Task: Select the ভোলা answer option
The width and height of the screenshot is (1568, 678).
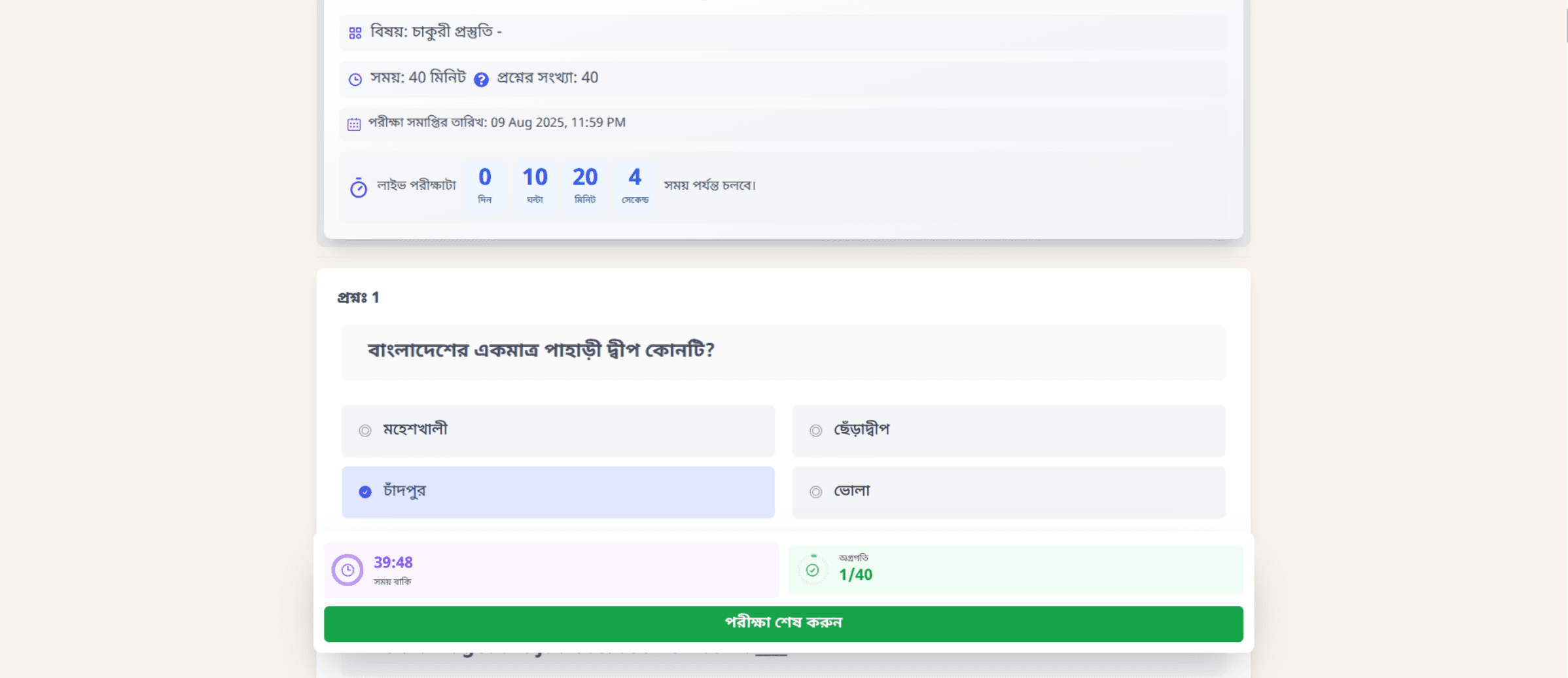Action: (x=1008, y=491)
